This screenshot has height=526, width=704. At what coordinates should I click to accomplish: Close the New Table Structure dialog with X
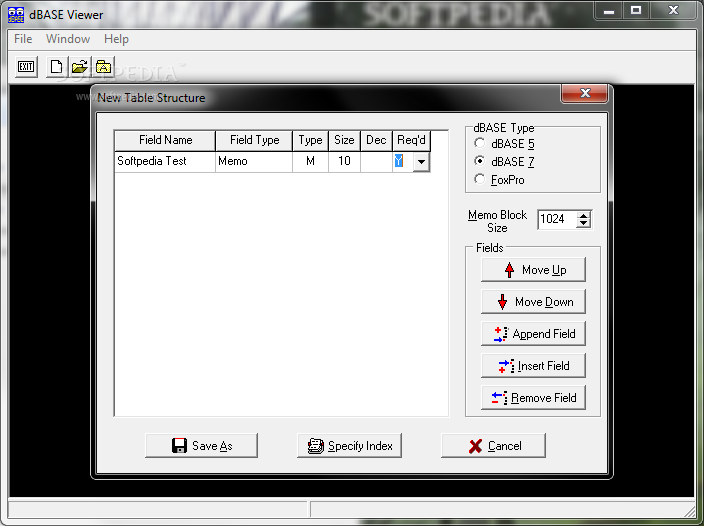585,93
